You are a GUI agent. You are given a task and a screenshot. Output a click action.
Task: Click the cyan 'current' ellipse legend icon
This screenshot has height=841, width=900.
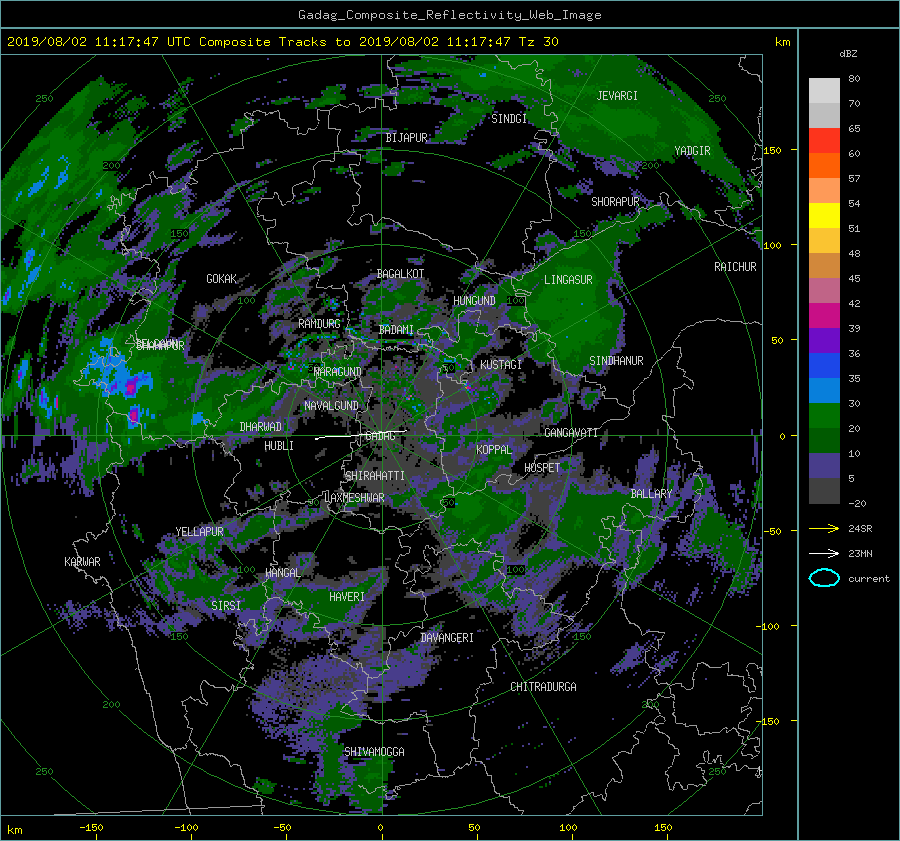pyautogui.click(x=824, y=578)
